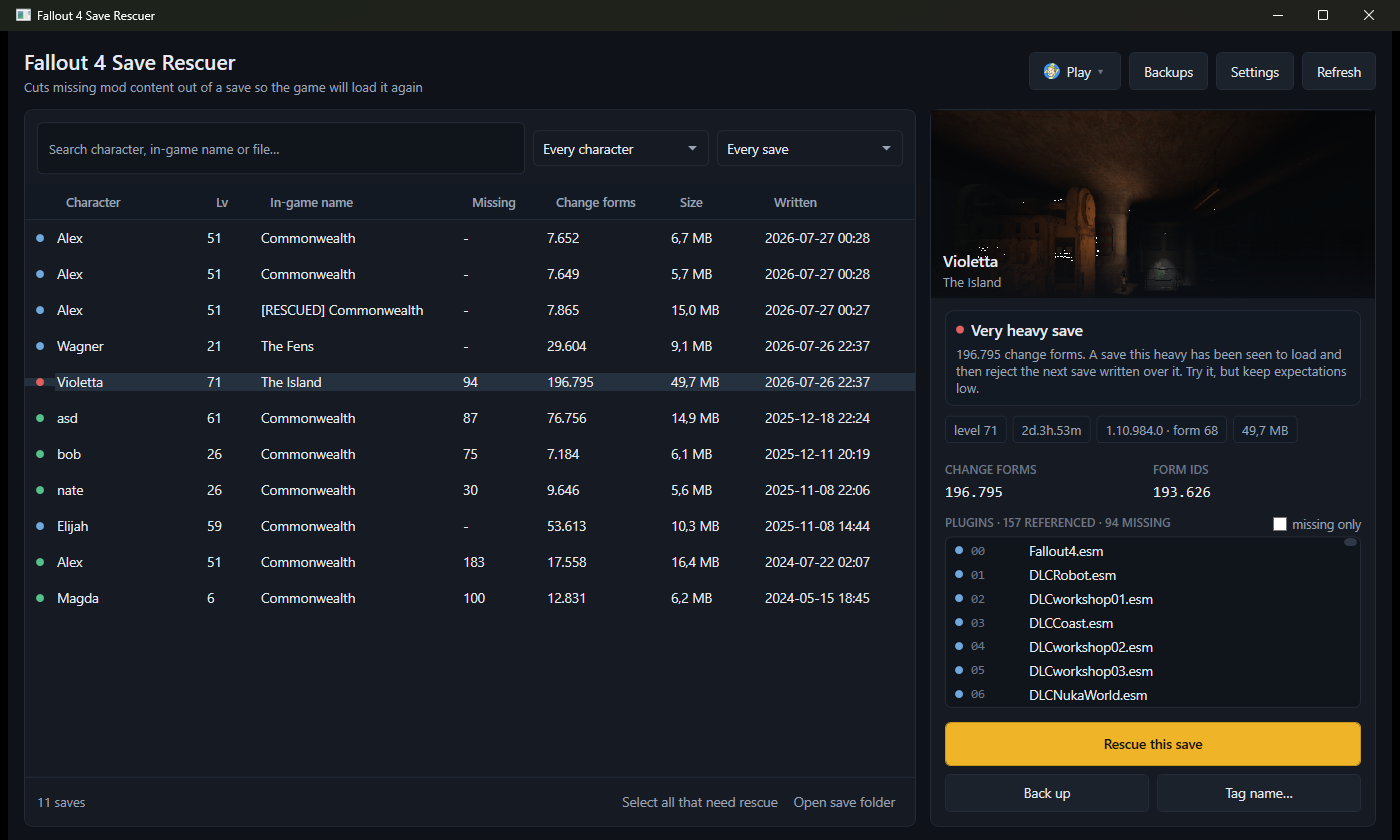
Task: Click the blue dot beside DLCworkshop03.esm
Action: tap(959, 670)
